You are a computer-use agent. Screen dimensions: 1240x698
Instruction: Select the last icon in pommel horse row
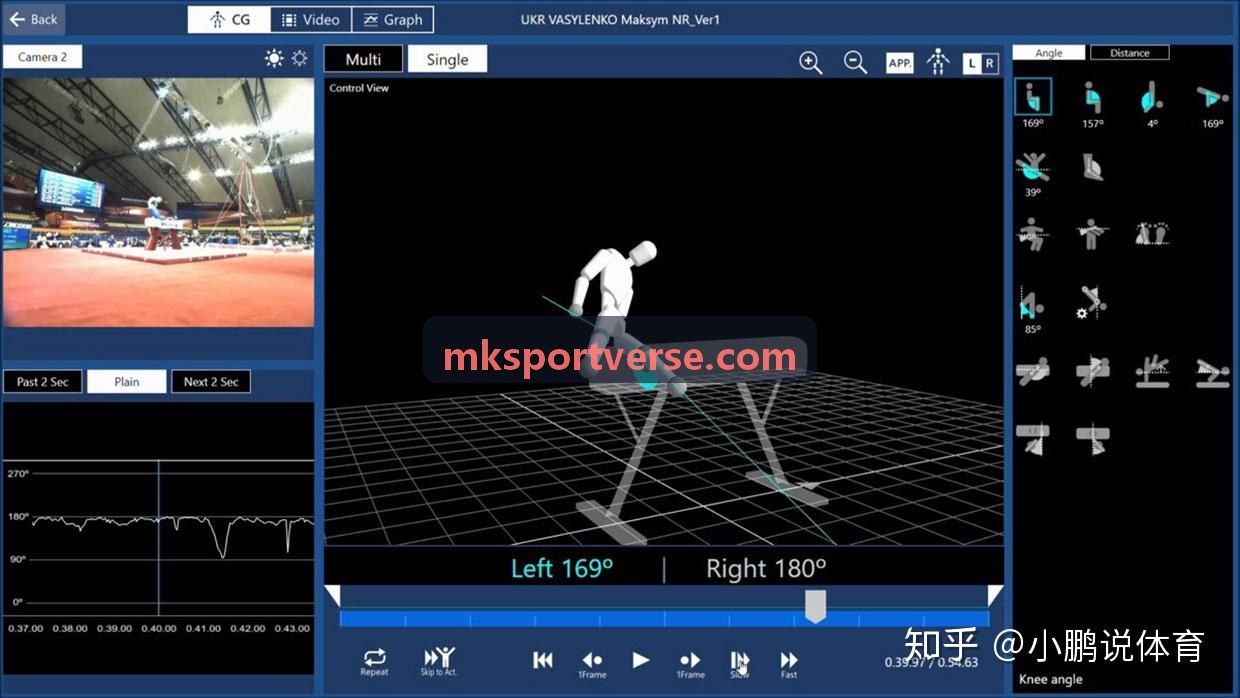point(1212,371)
